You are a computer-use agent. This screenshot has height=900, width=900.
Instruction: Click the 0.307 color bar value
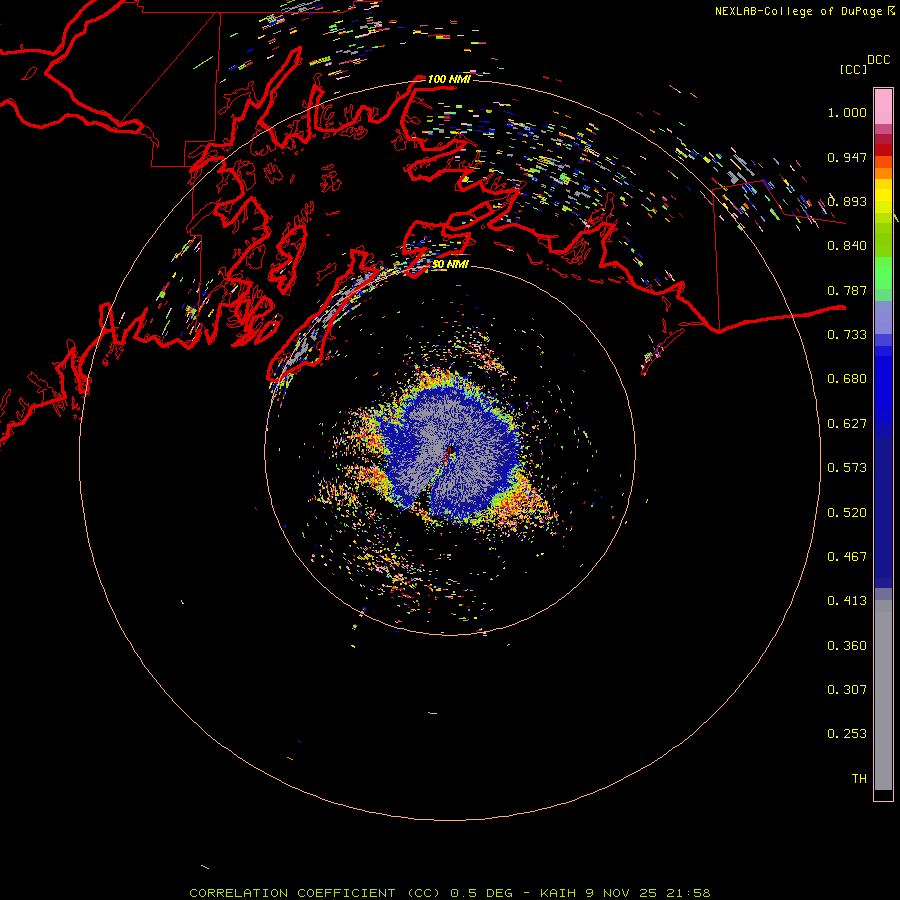coord(847,690)
